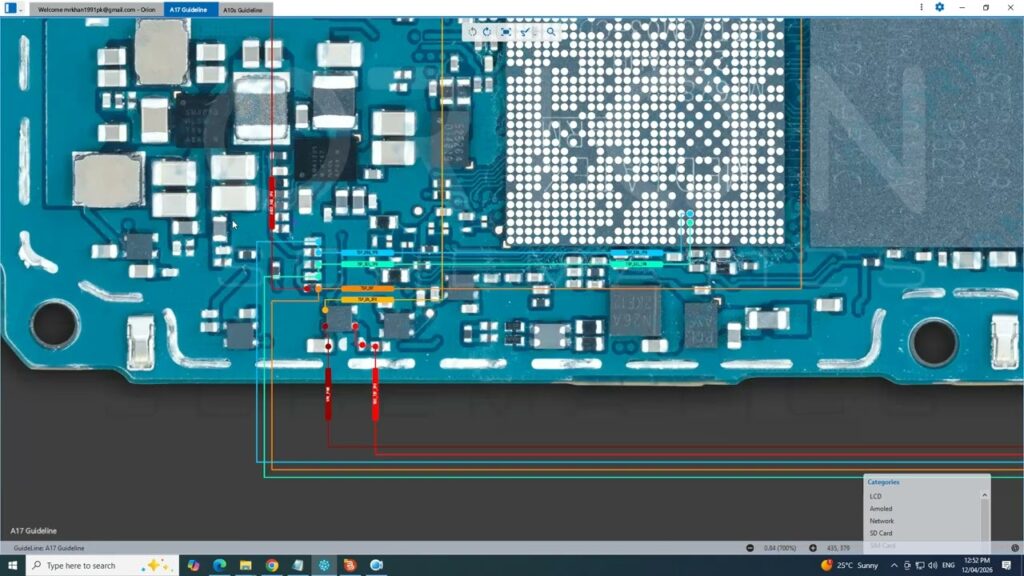Switch to the A10s Guideline tab
This screenshot has height=576, width=1024.
point(242,9)
